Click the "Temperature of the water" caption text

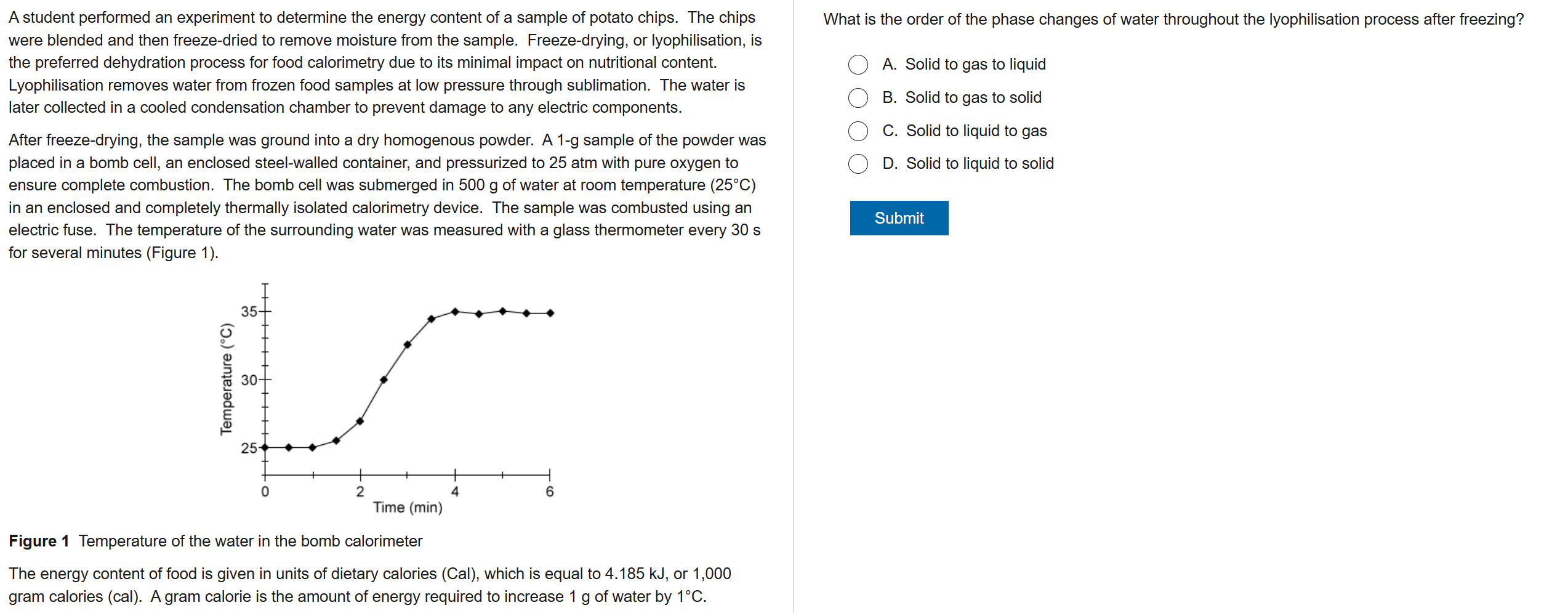tap(250, 541)
